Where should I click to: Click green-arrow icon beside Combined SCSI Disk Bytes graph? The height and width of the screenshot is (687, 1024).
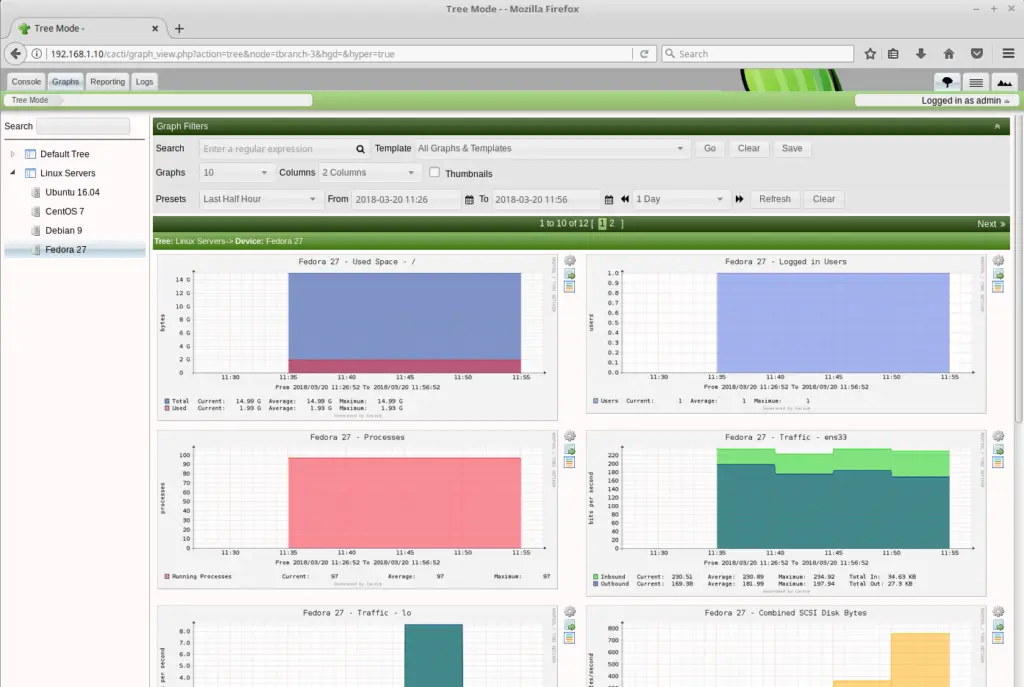[999, 626]
